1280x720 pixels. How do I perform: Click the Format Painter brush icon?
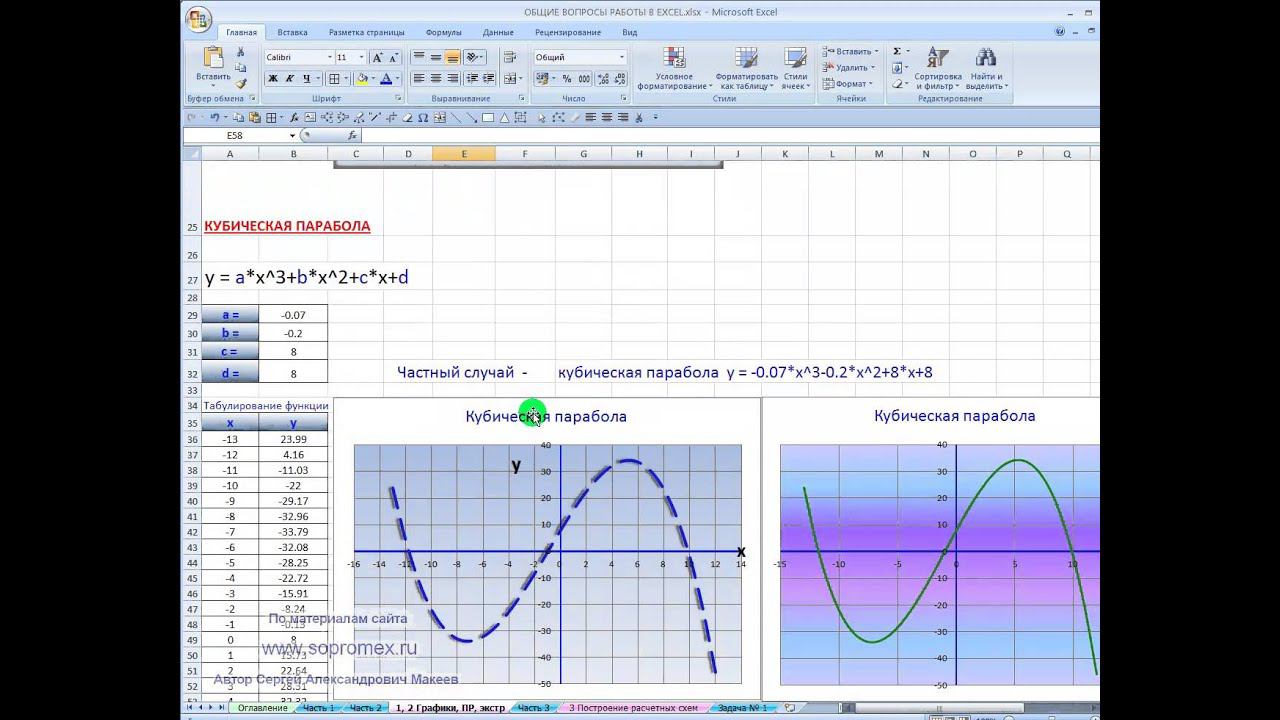(241, 84)
